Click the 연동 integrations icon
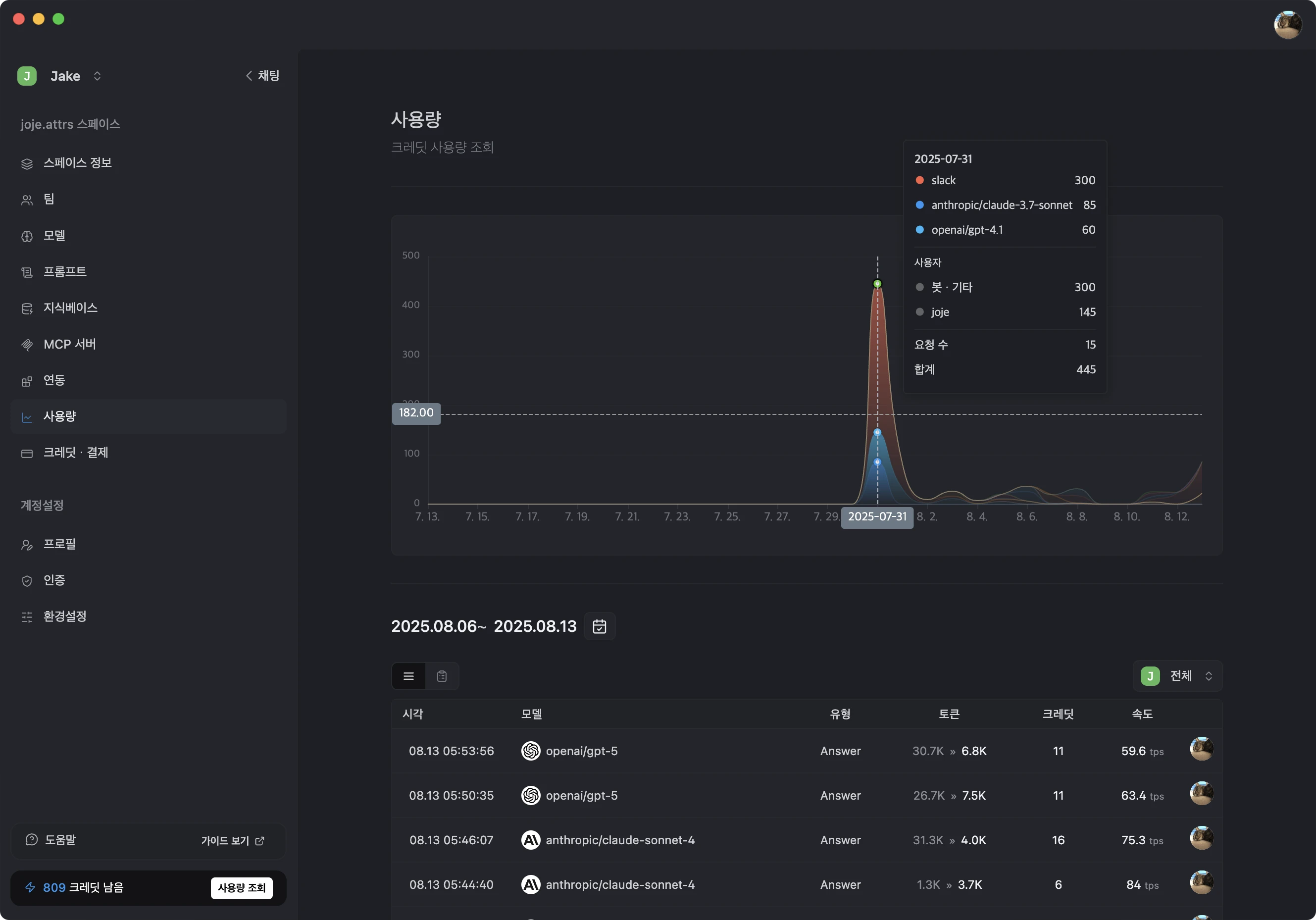Screen dimensions: 1316x920 click(x=27, y=381)
